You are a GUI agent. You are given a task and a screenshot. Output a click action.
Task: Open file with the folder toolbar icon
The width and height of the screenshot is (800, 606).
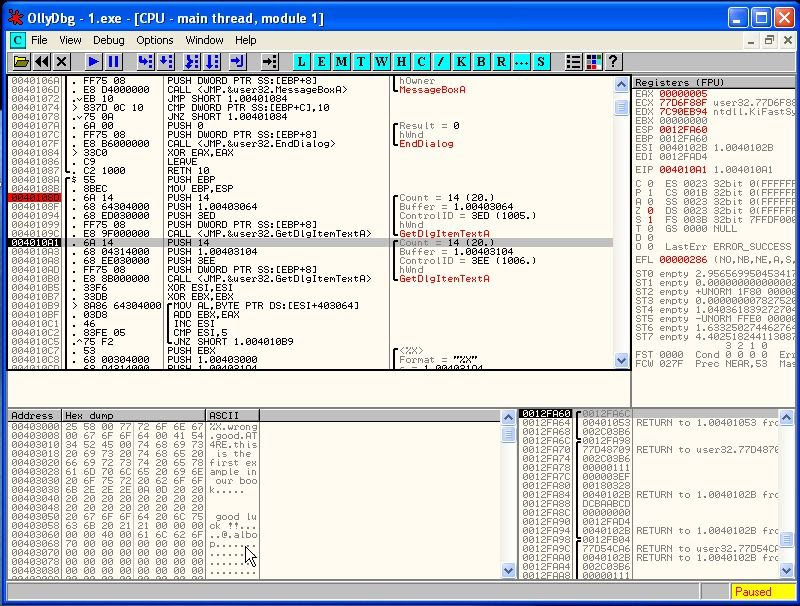(21, 62)
